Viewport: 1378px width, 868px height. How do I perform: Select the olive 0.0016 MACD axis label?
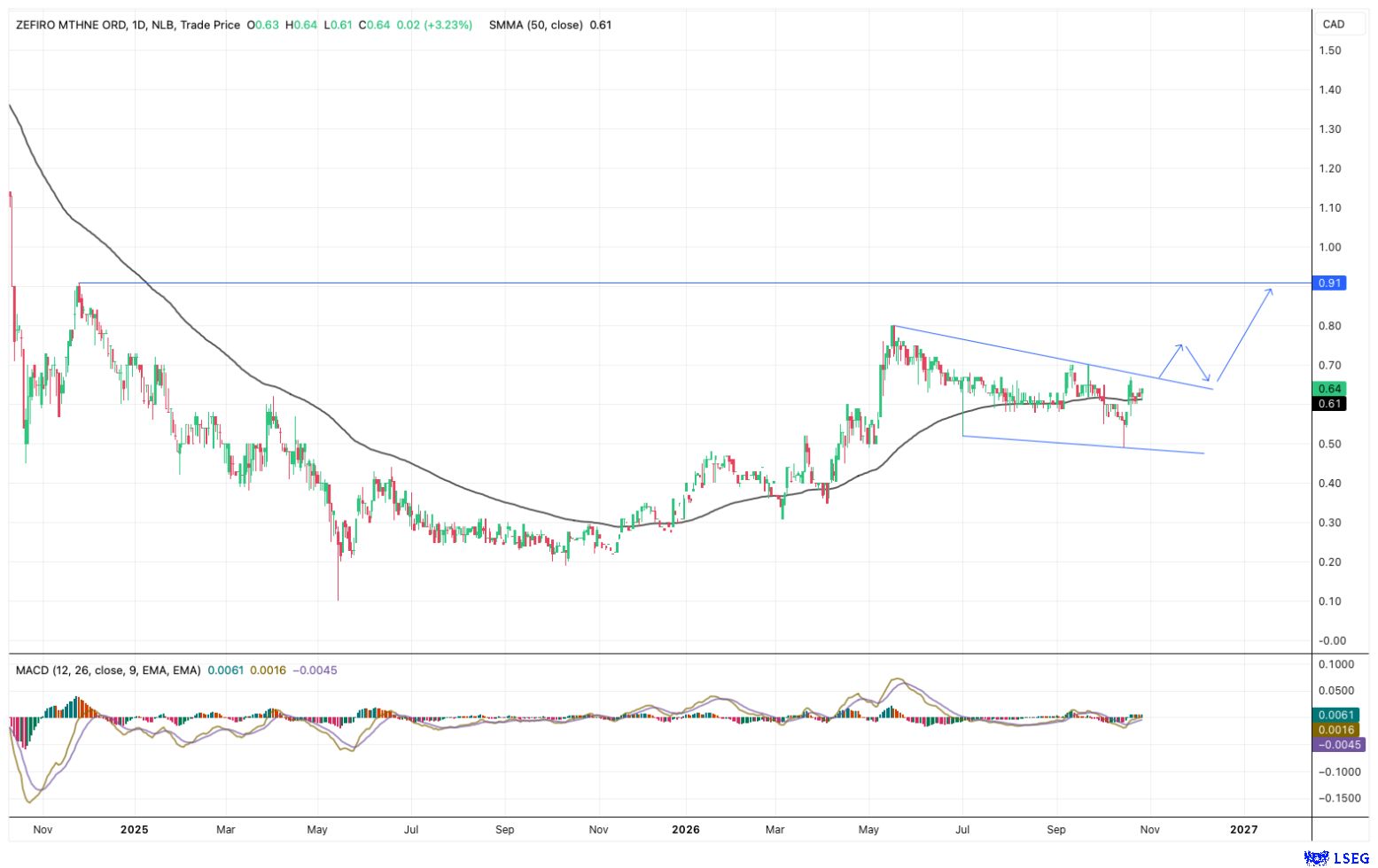click(1335, 730)
